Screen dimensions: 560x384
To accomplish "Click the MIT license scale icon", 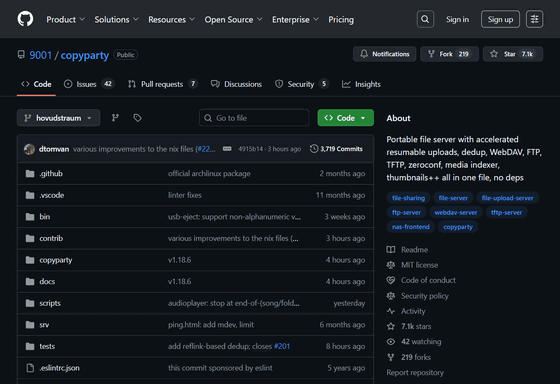I will 391,265.
